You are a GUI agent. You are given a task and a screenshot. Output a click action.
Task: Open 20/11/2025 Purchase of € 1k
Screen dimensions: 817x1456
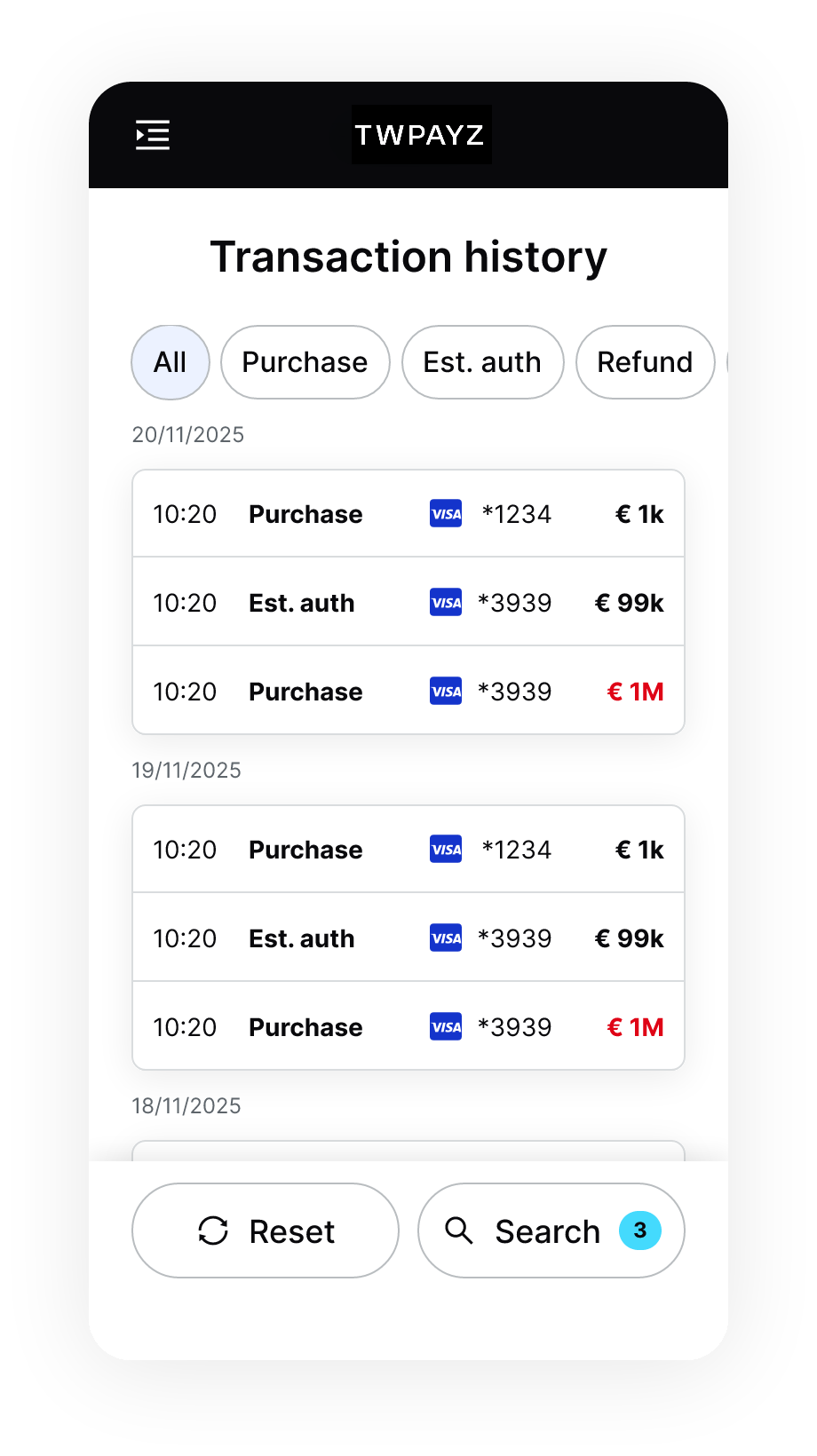tap(408, 514)
